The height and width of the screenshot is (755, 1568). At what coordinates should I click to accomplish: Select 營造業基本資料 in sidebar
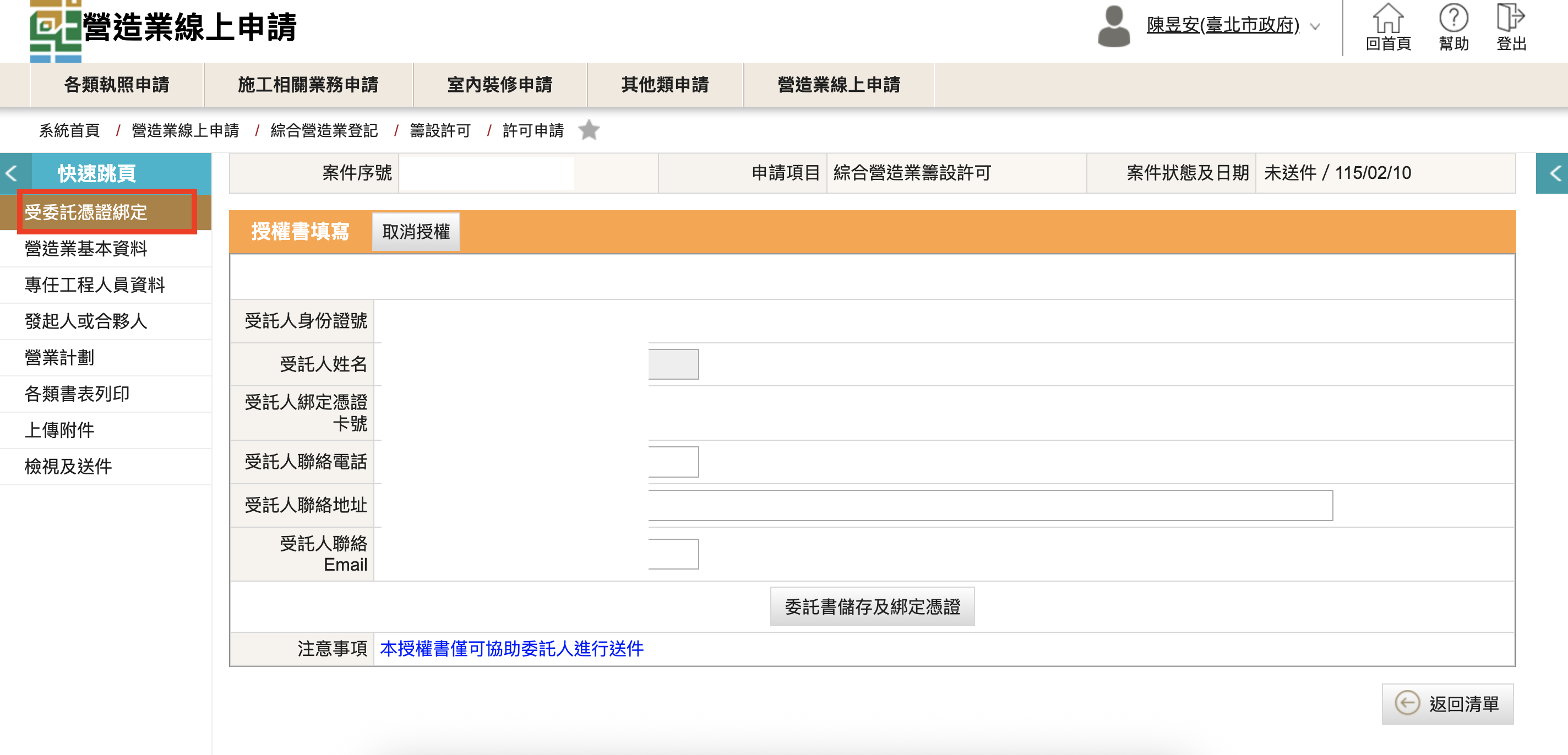[86, 248]
